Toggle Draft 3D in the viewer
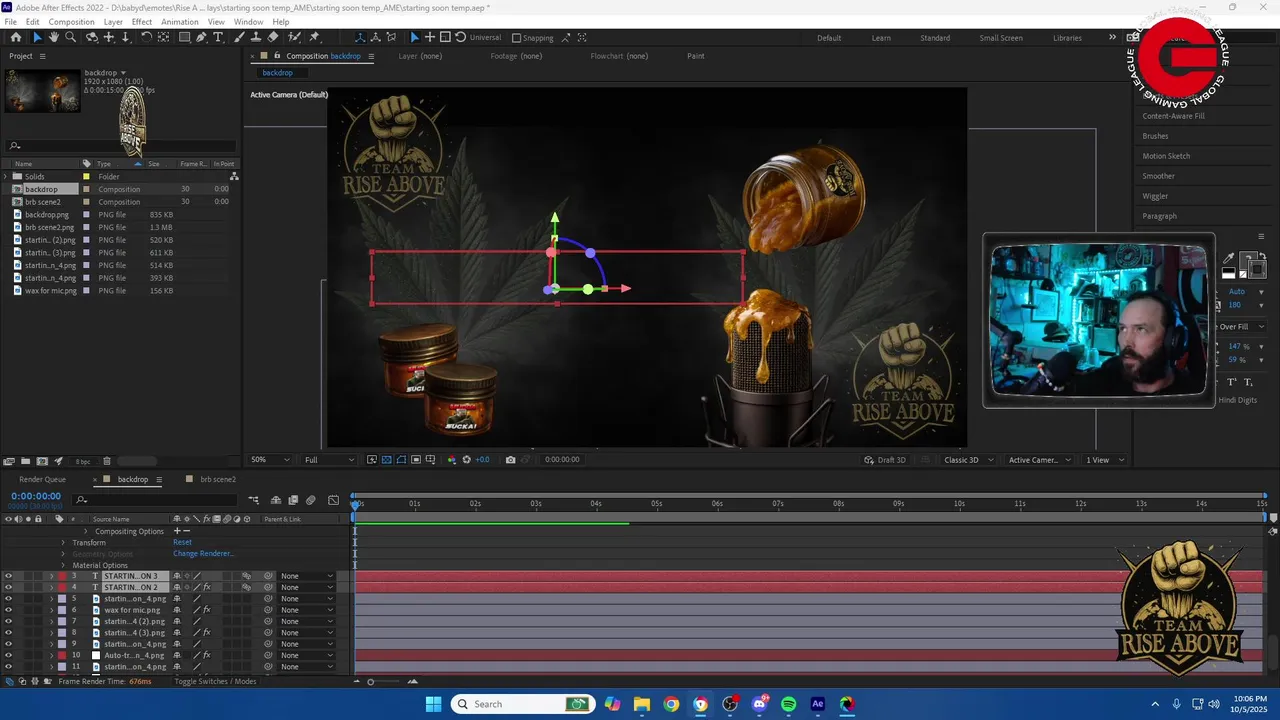This screenshot has width=1280, height=720. (x=885, y=459)
